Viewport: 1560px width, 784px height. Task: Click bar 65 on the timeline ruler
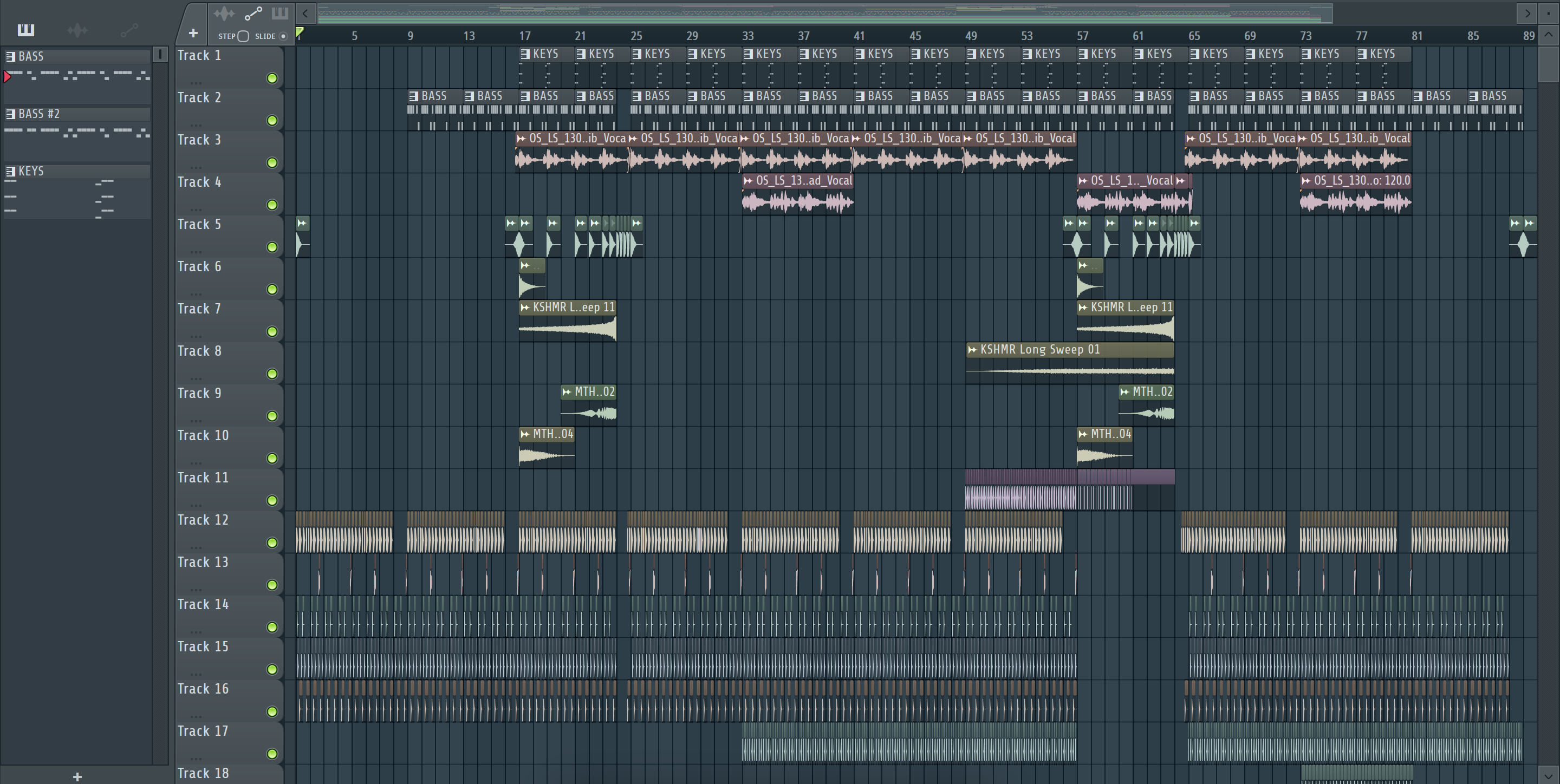[1194, 36]
